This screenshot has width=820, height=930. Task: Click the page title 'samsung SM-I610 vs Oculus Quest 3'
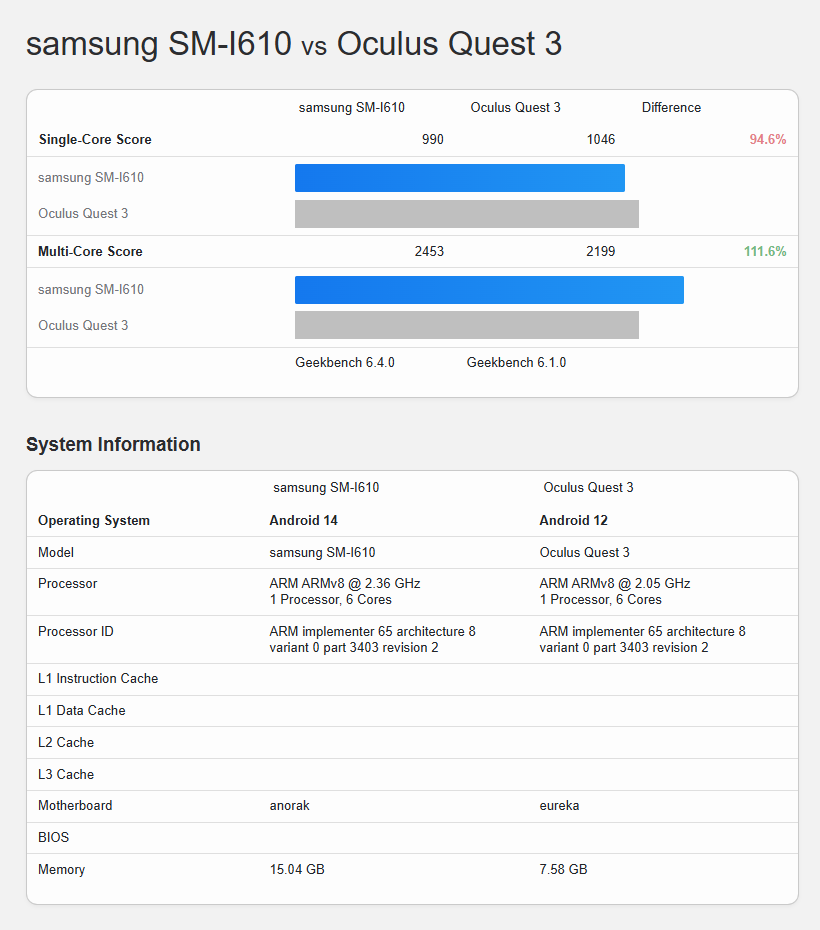(x=294, y=44)
